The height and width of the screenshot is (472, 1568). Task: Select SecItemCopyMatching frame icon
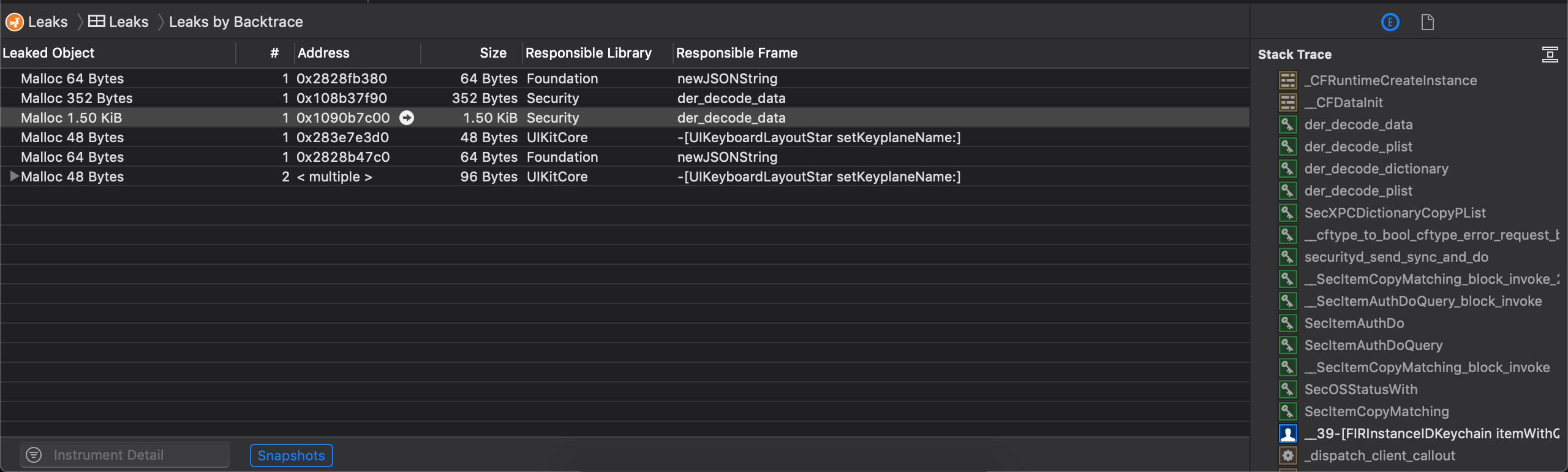pos(1288,411)
